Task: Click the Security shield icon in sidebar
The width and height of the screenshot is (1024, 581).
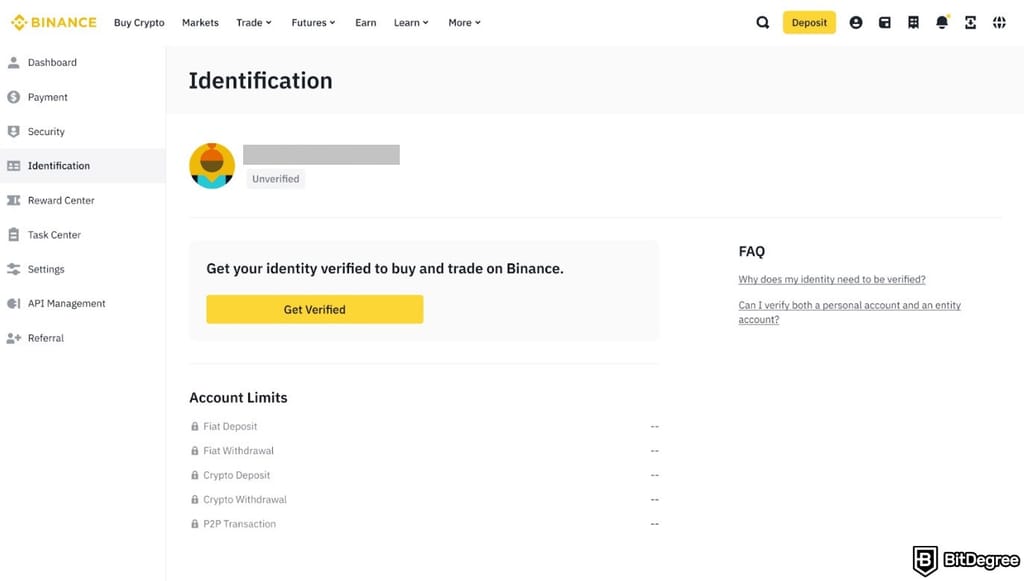Action: pyautogui.click(x=14, y=131)
